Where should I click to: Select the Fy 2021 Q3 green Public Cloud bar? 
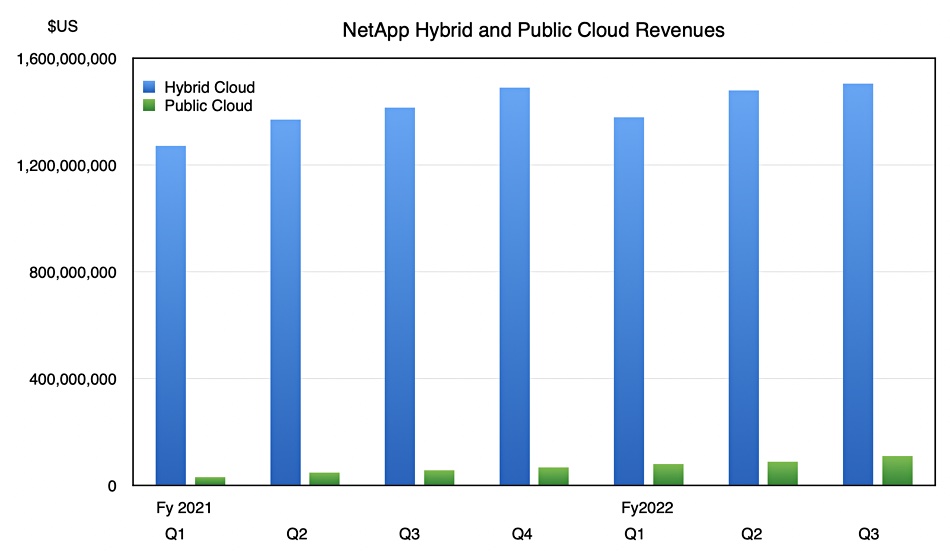[x=439, y=478]
